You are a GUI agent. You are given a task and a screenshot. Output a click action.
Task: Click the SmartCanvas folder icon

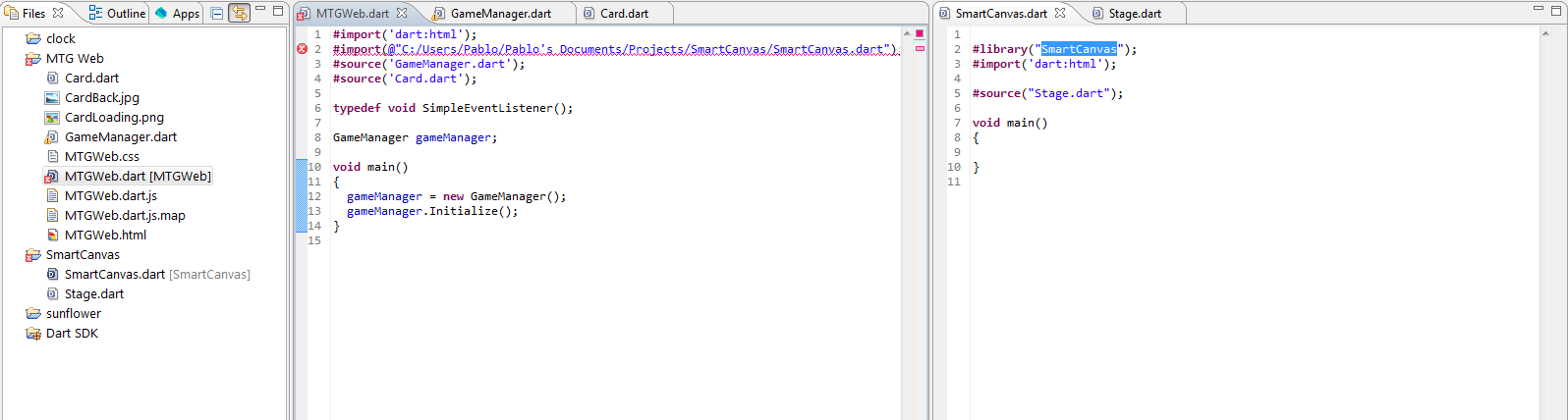coord(33,254)
